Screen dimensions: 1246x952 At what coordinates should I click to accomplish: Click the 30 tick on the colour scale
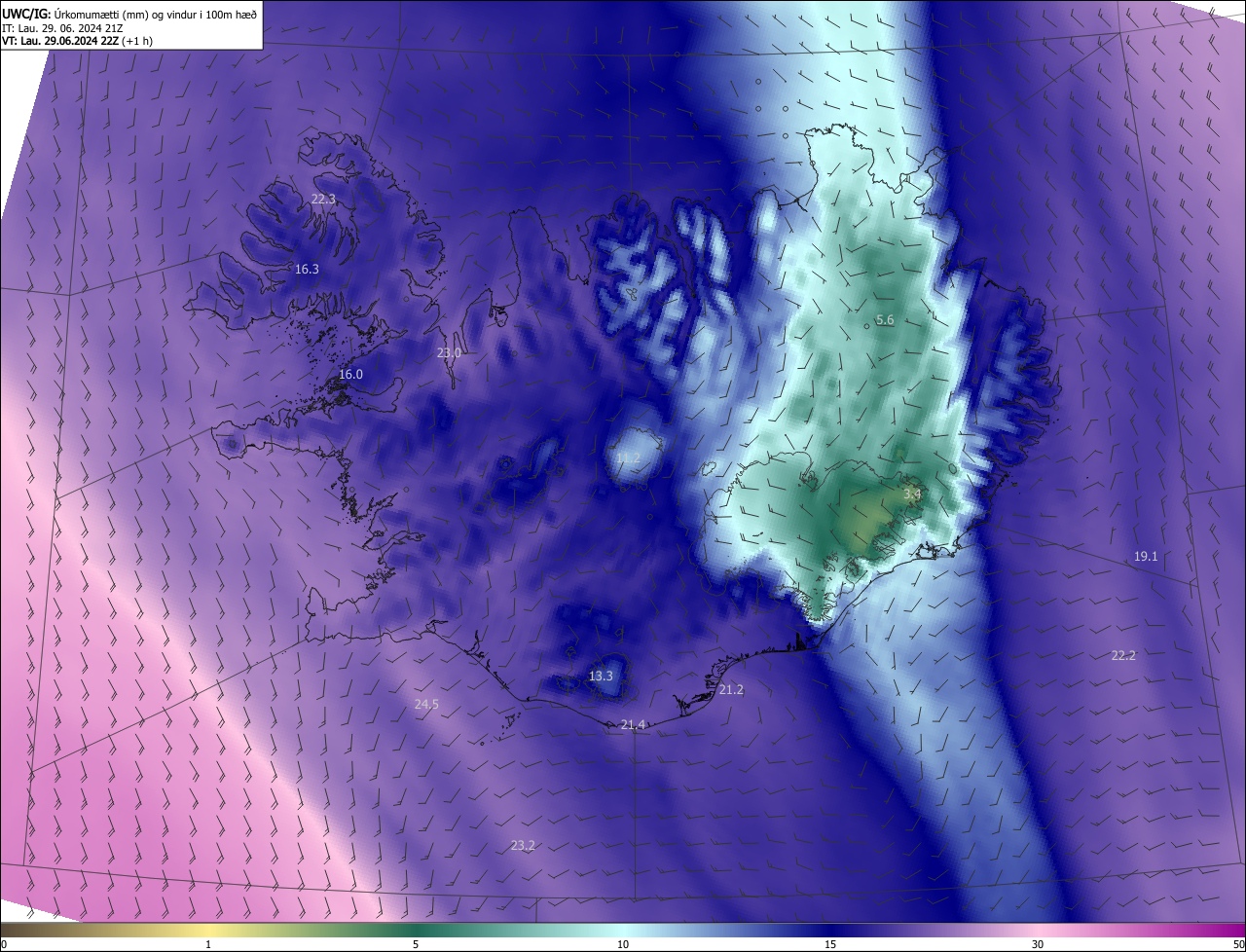[1038, 944]
